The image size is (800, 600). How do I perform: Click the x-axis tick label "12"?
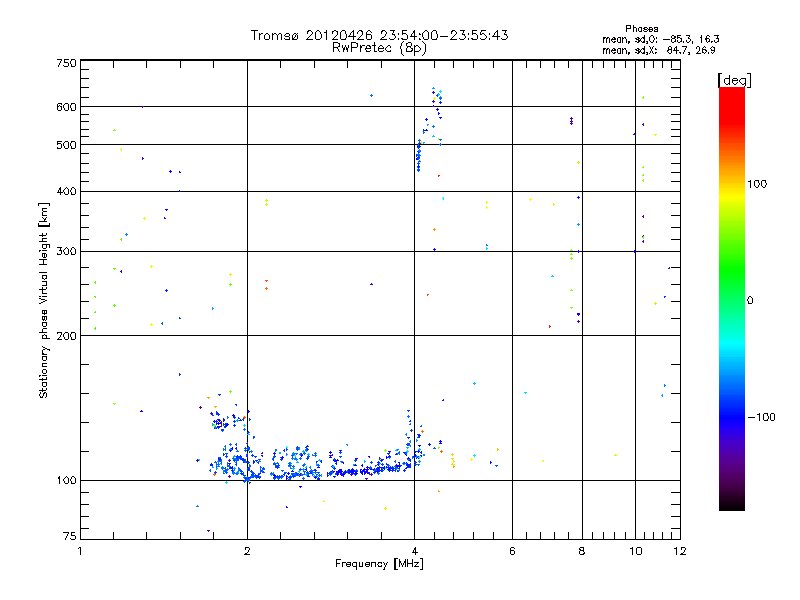(680, 552)
